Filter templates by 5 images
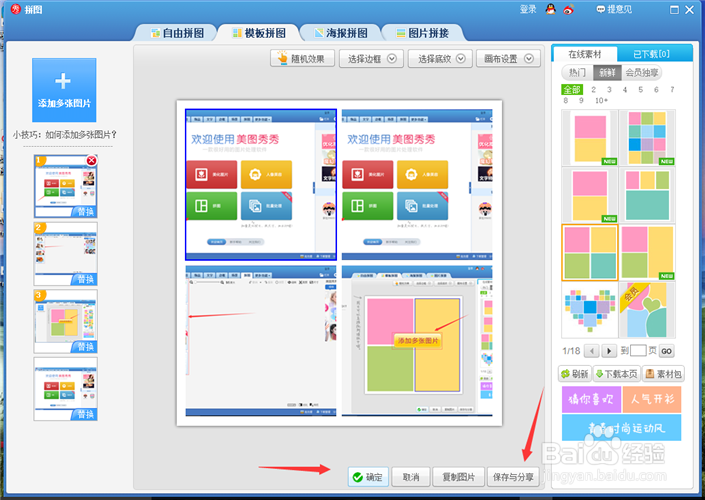 [x=641, y=89]
